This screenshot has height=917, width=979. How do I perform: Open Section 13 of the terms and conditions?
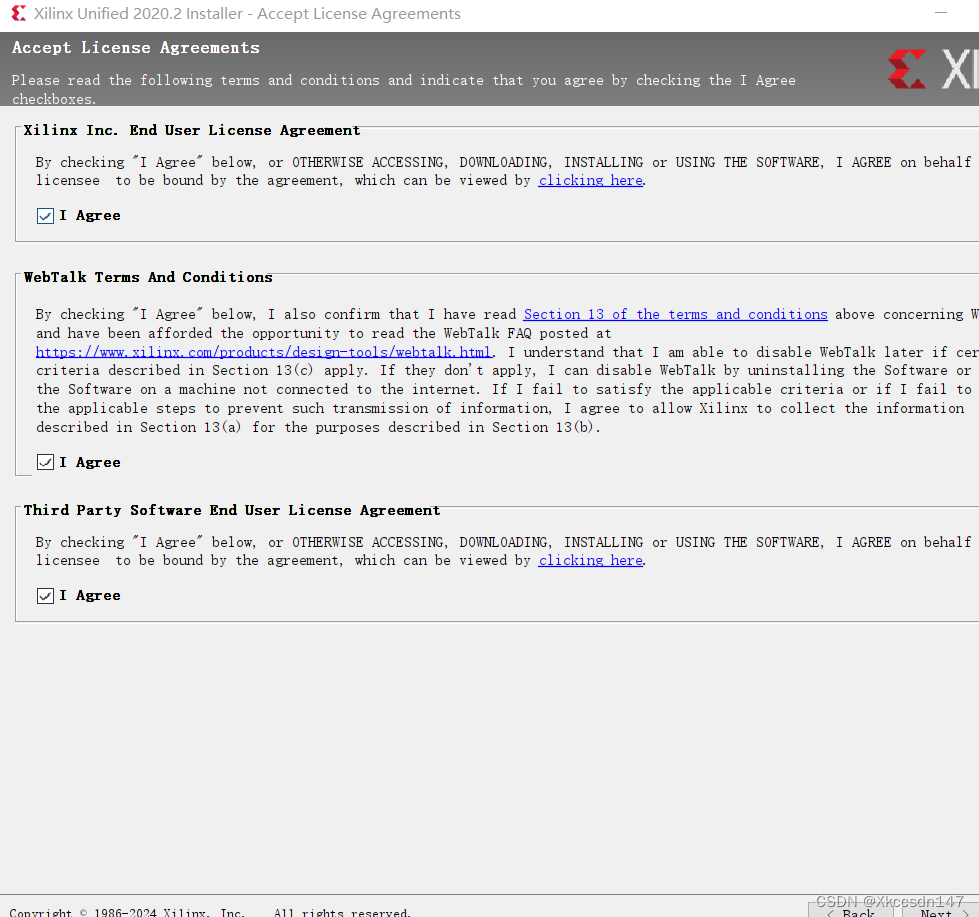point(676,315)
